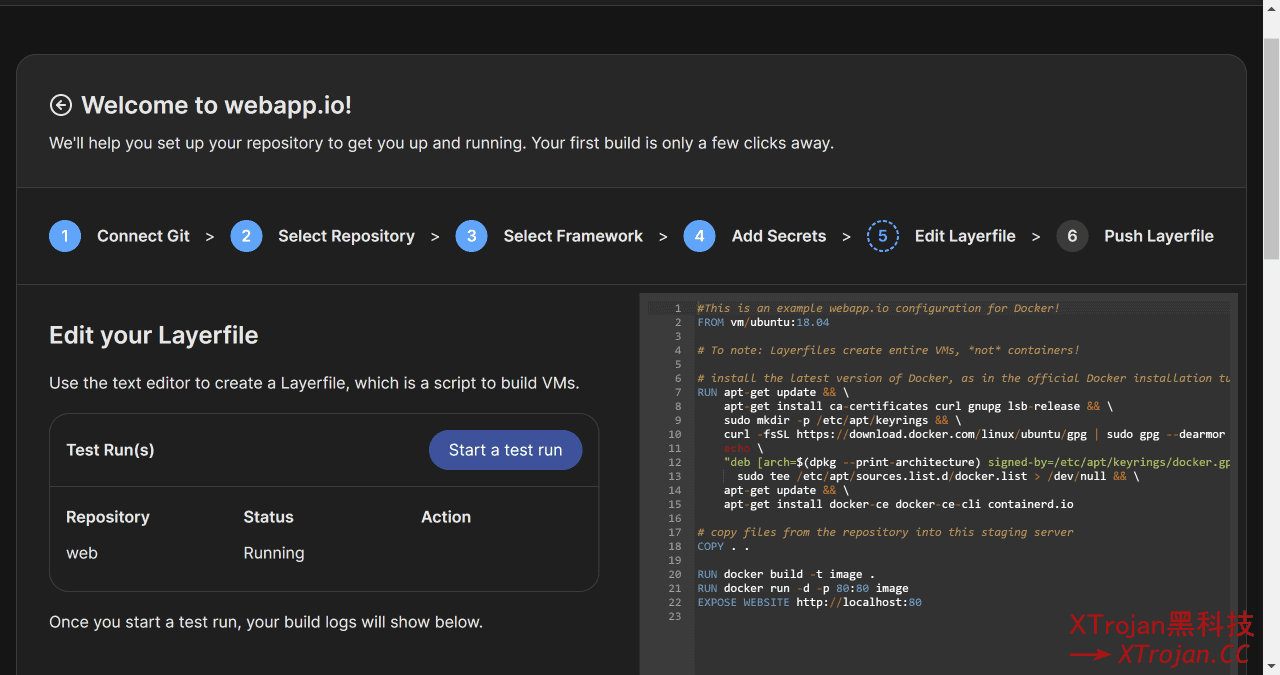Click the Test Run(s) label
This screenshot has width=1280, height=675.
(110, 450)
